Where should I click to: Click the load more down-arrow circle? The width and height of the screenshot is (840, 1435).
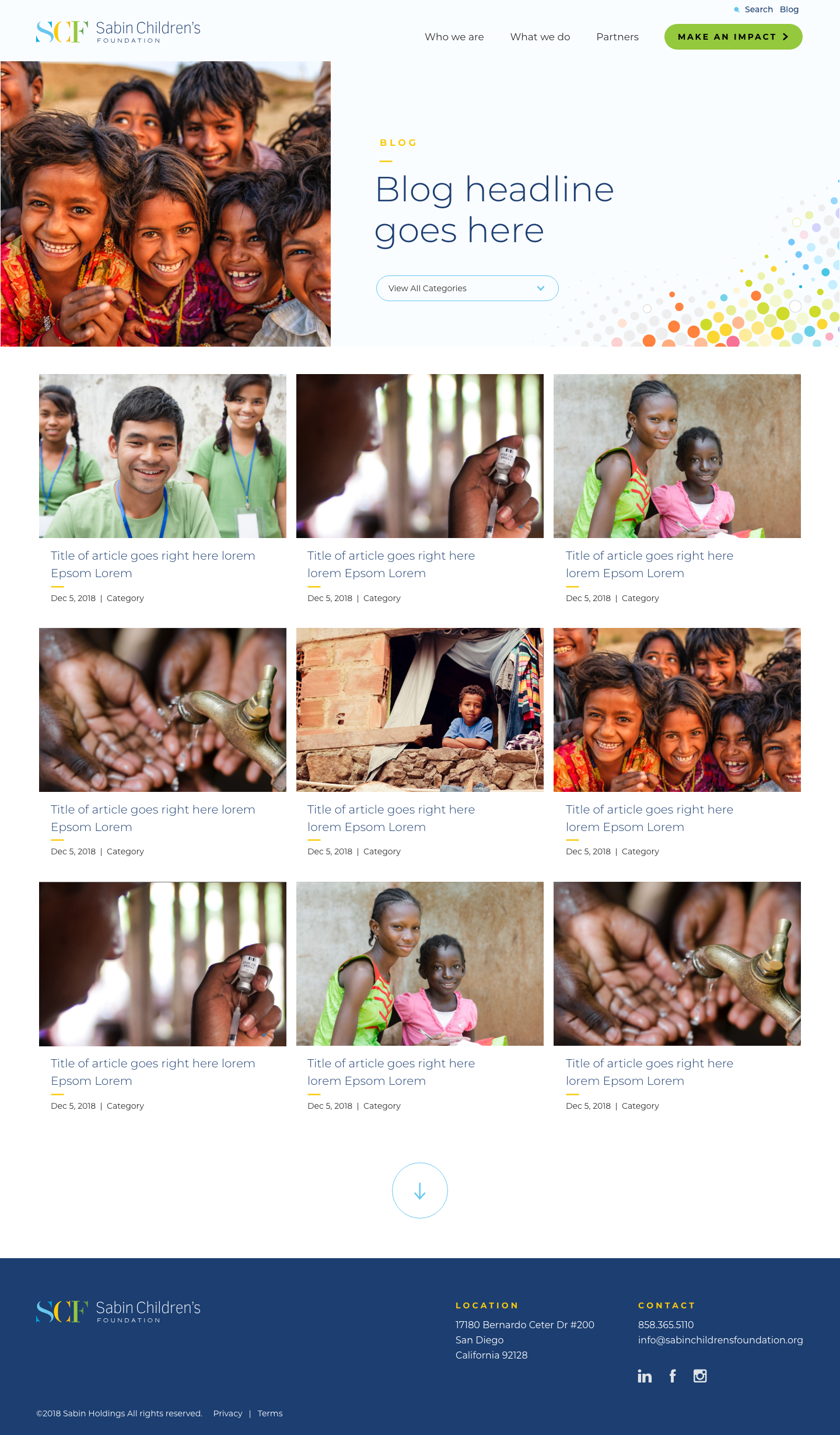(x=420, y=1190)
